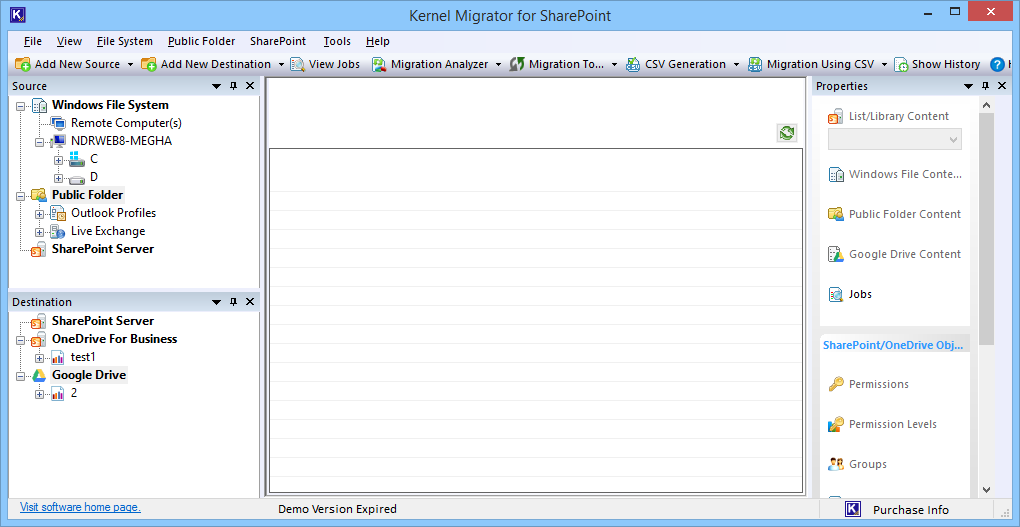Click the Permissions key icon
Viewport: 1020px width, 527px height.
(x=835, y=385)
